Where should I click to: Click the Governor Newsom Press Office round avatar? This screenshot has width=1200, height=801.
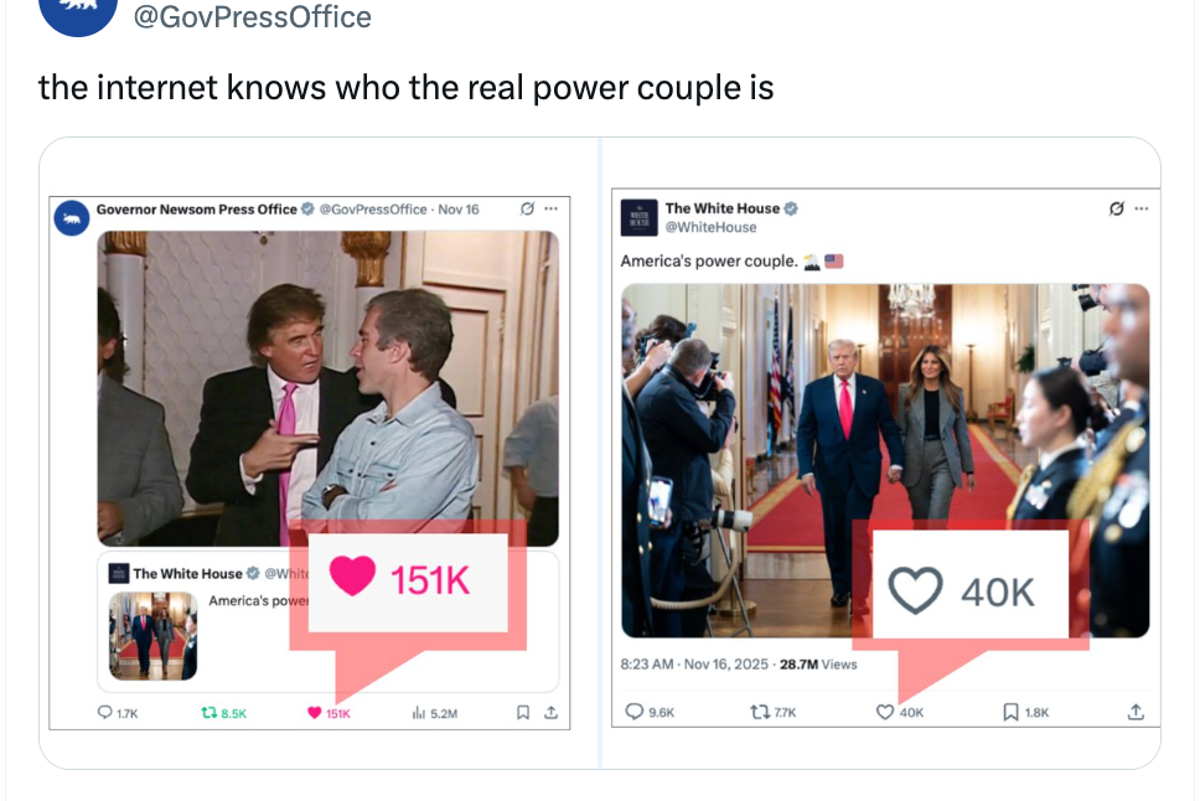pos(72,217)
